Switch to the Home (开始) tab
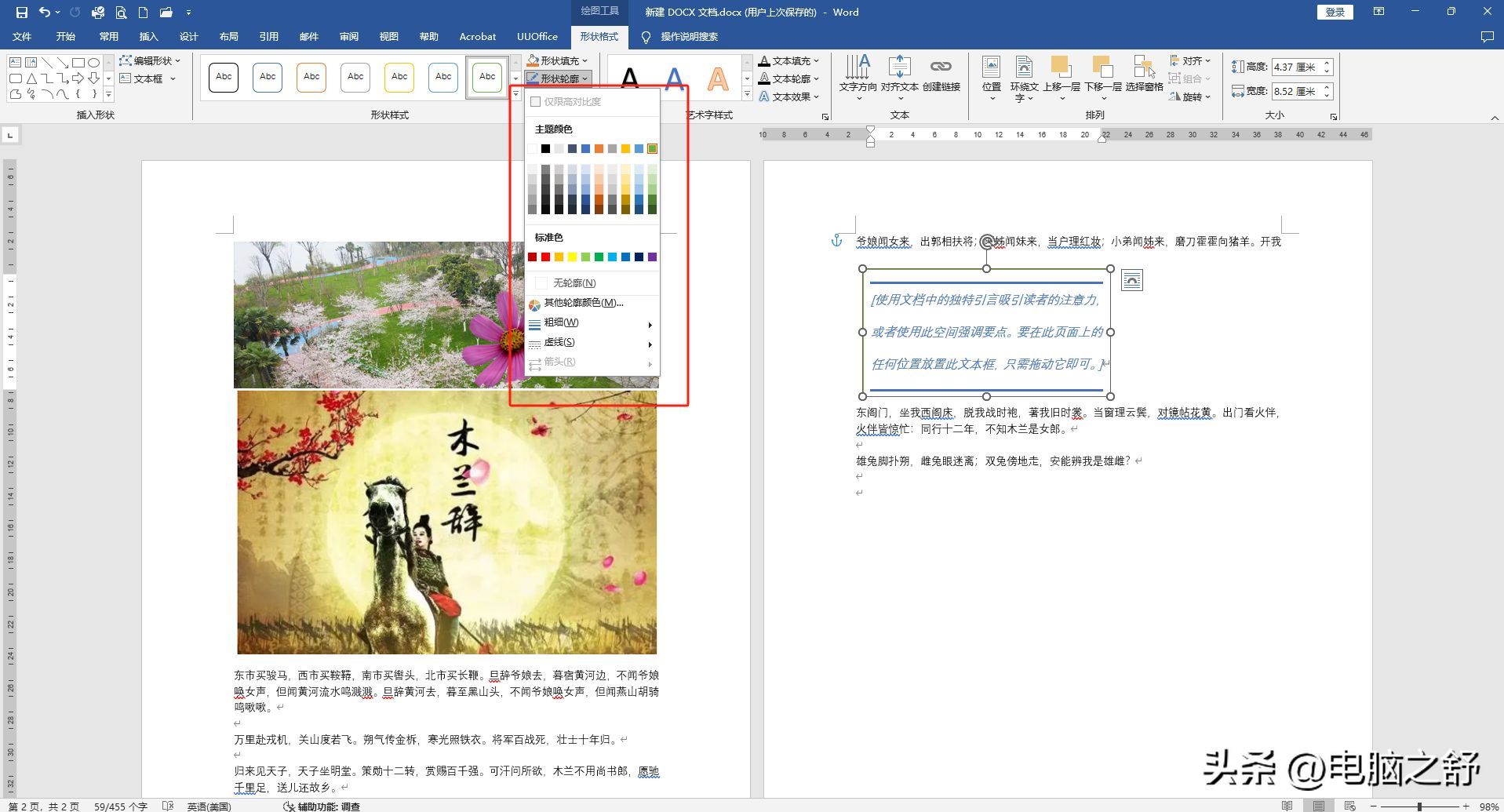 tap(65, 37)
